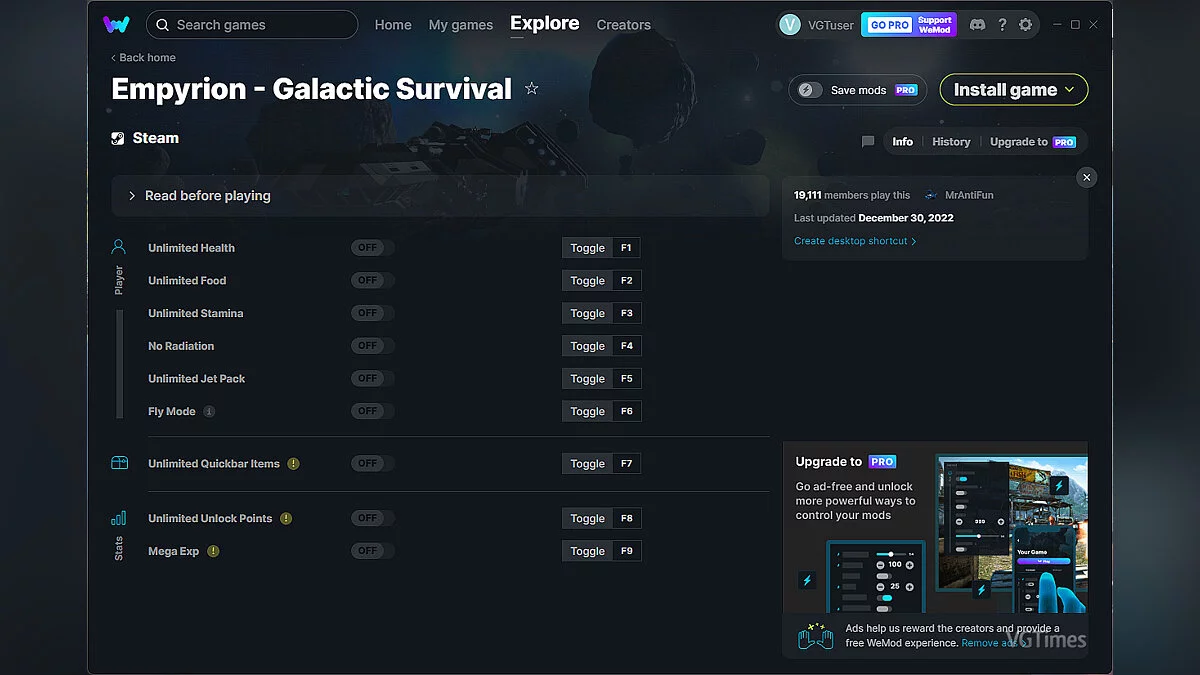Toggle Unlimited Health switch
This screenshot has width=1200, height=675.
coord(372,248)
